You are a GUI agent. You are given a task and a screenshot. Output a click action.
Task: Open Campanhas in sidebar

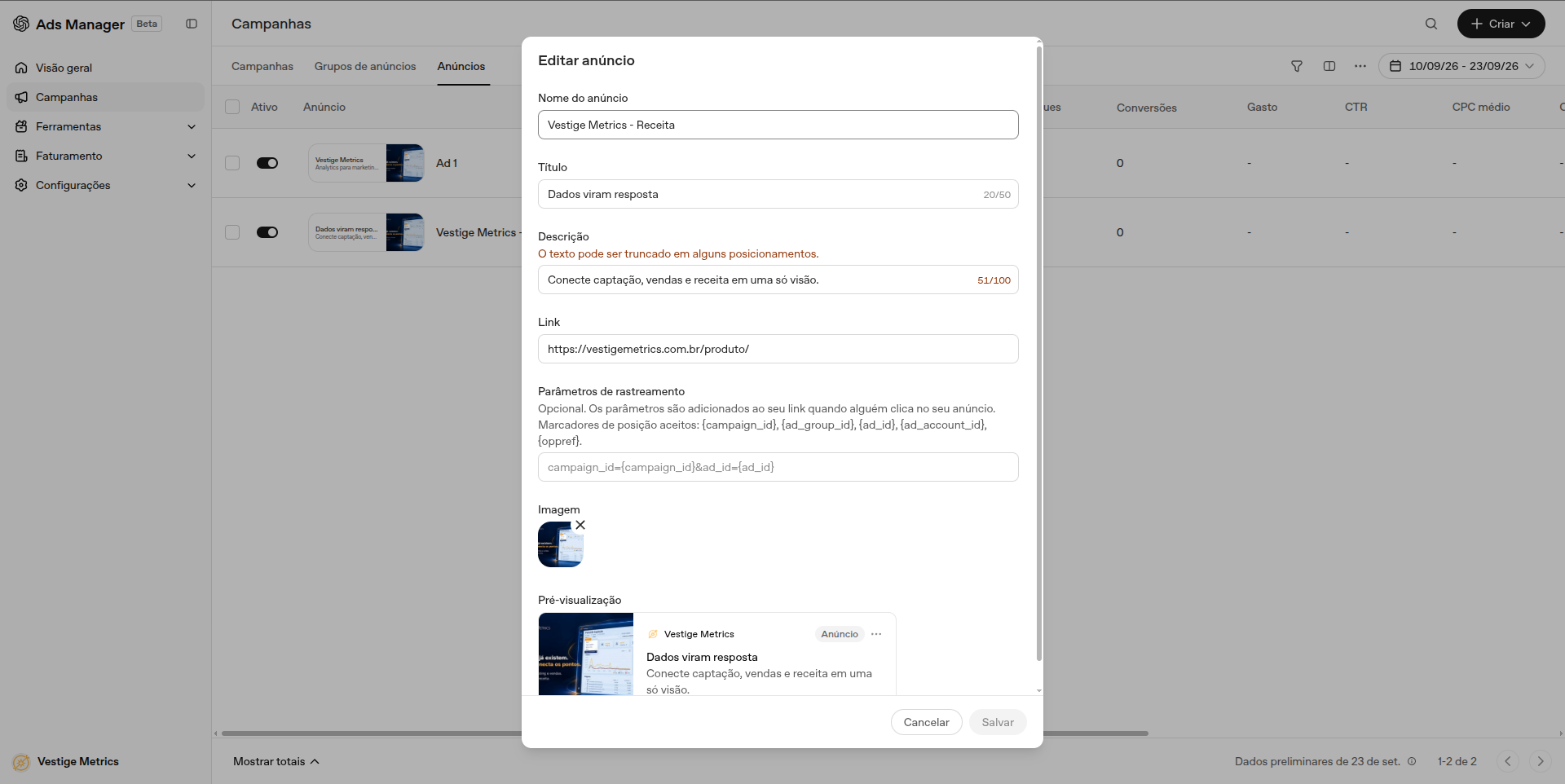pos(106,97)
